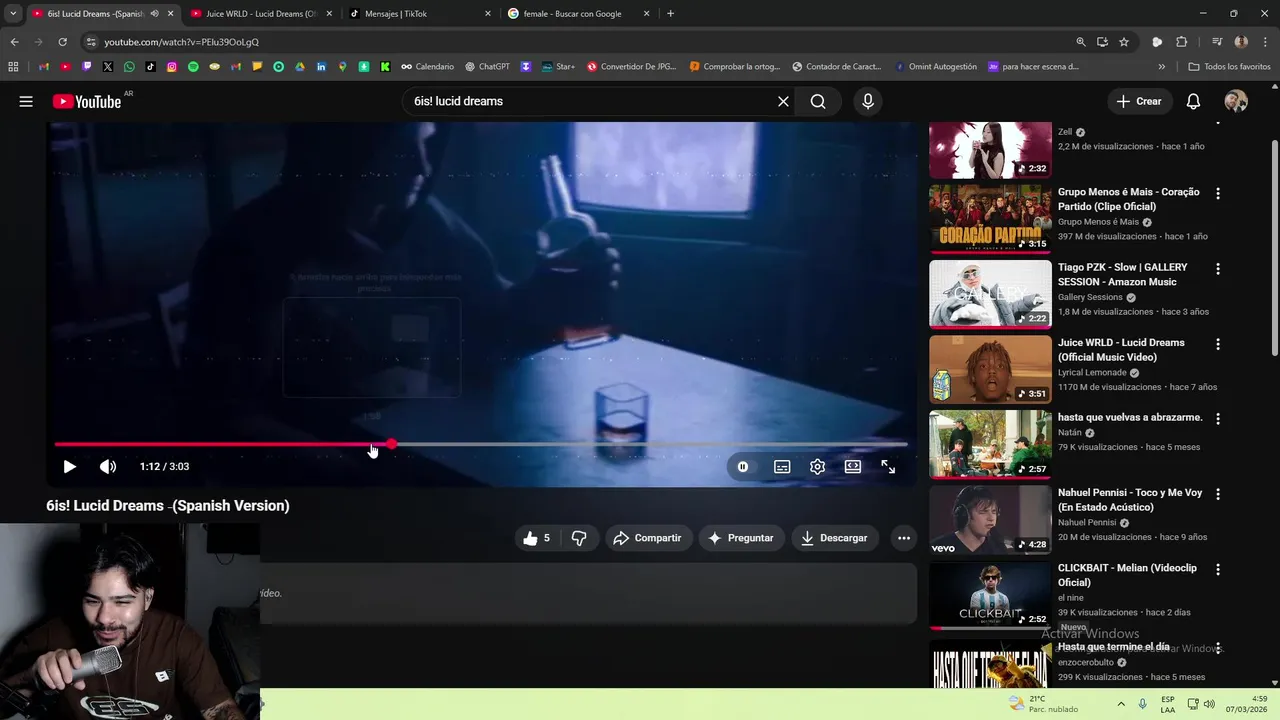The image size is (1280, 720).
Task: Open ChatGPT bookmark
Action: click(x=487, y=67)
